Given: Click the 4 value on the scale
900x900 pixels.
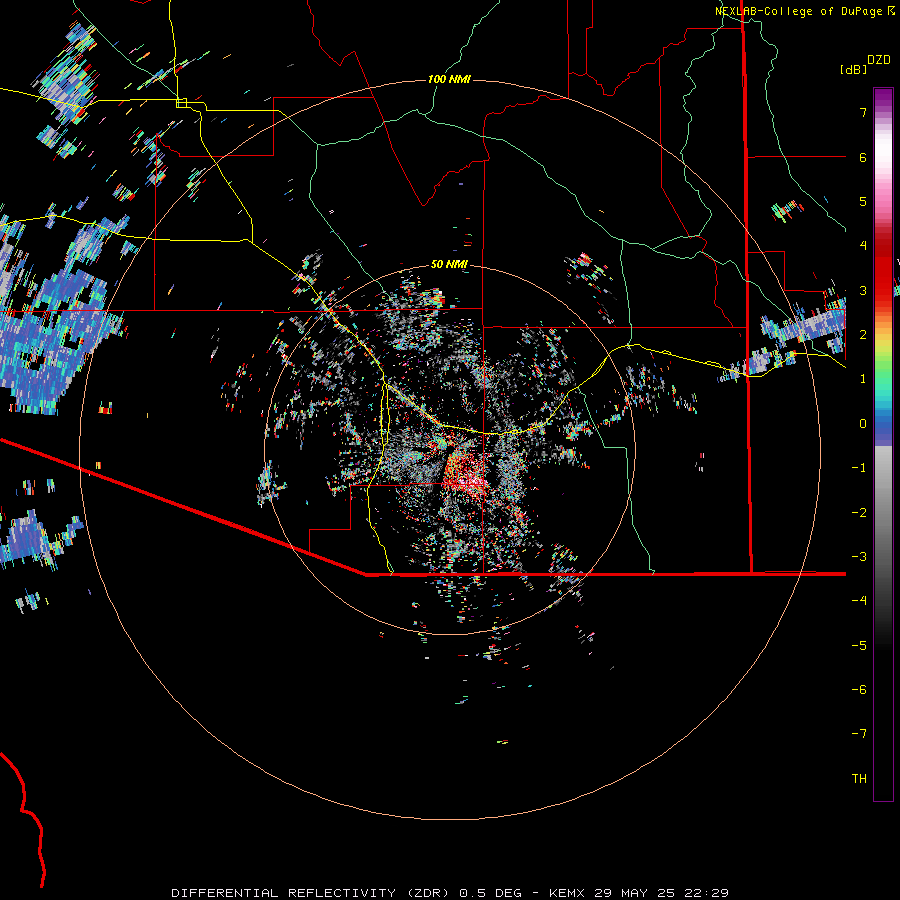Looking at the screenshot, I should pos(863,246).
